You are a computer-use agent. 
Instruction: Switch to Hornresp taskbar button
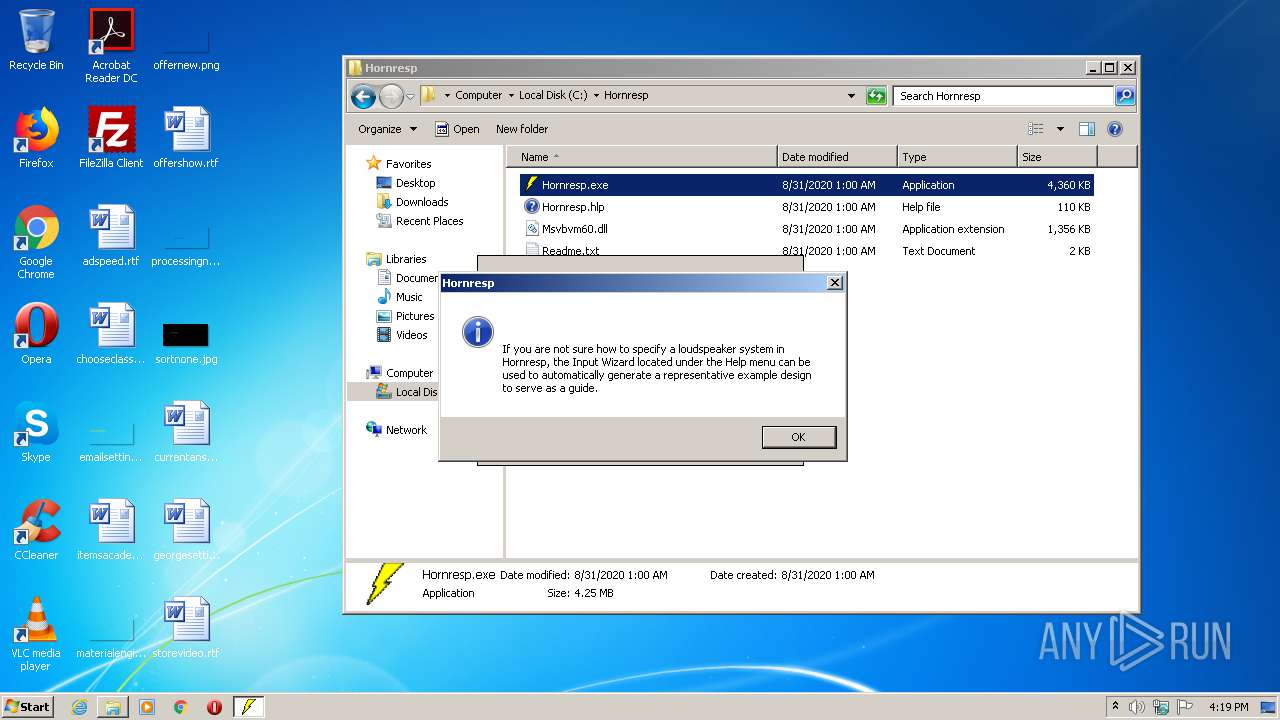(249, 706)
